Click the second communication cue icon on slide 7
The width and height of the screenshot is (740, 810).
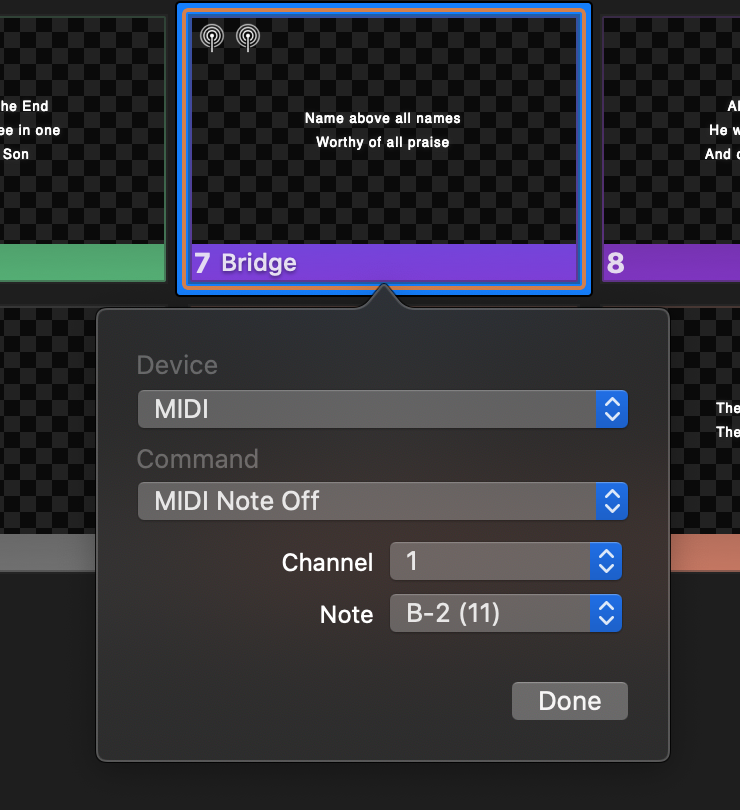pyautogui.click(x=248, y=37)
